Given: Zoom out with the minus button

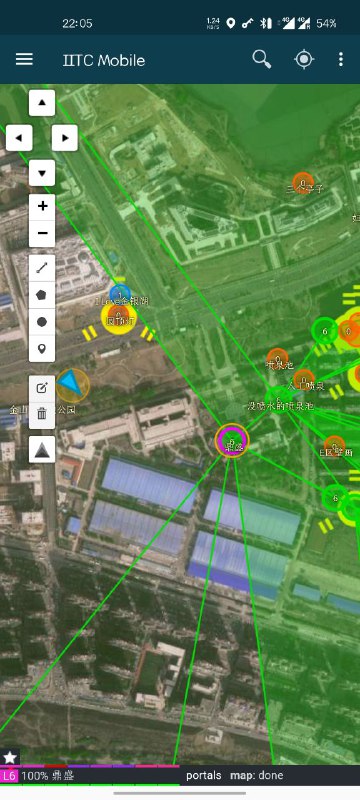Looking at the screenshot, I should coord(42,234).
